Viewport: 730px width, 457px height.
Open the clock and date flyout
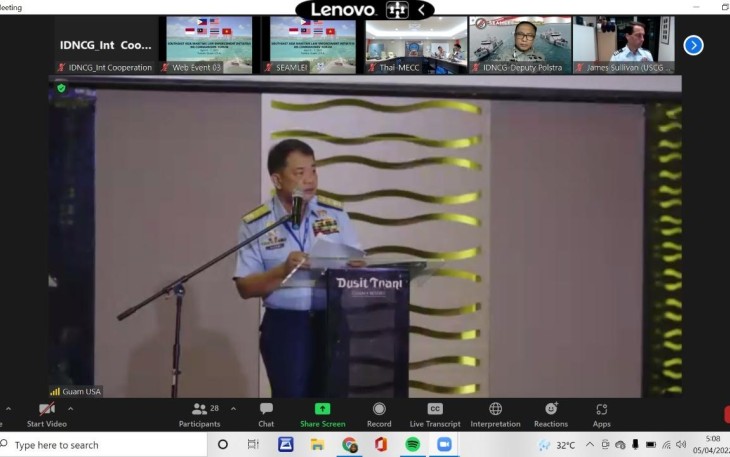click(711, 444)
